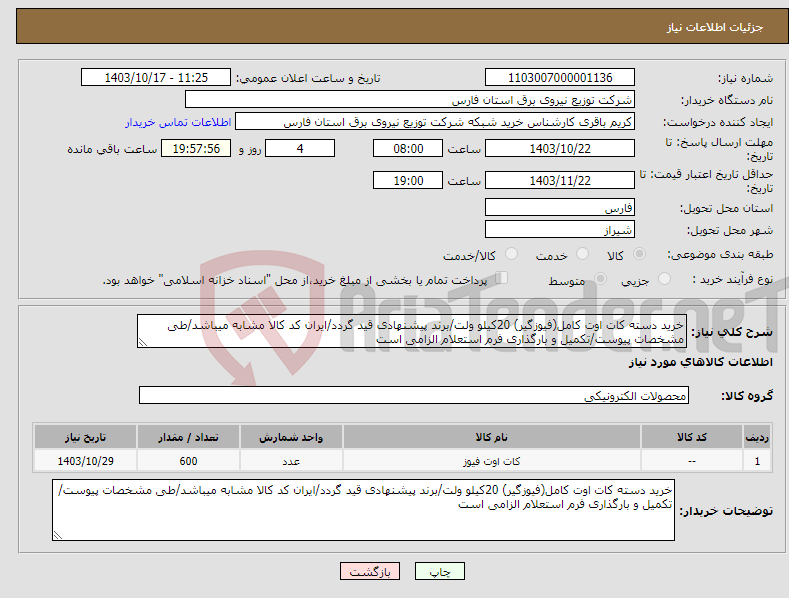Viewport: 789px width, 598px height.
Task: Select the متوسط purchase type radio
Action: coord(600,278)
